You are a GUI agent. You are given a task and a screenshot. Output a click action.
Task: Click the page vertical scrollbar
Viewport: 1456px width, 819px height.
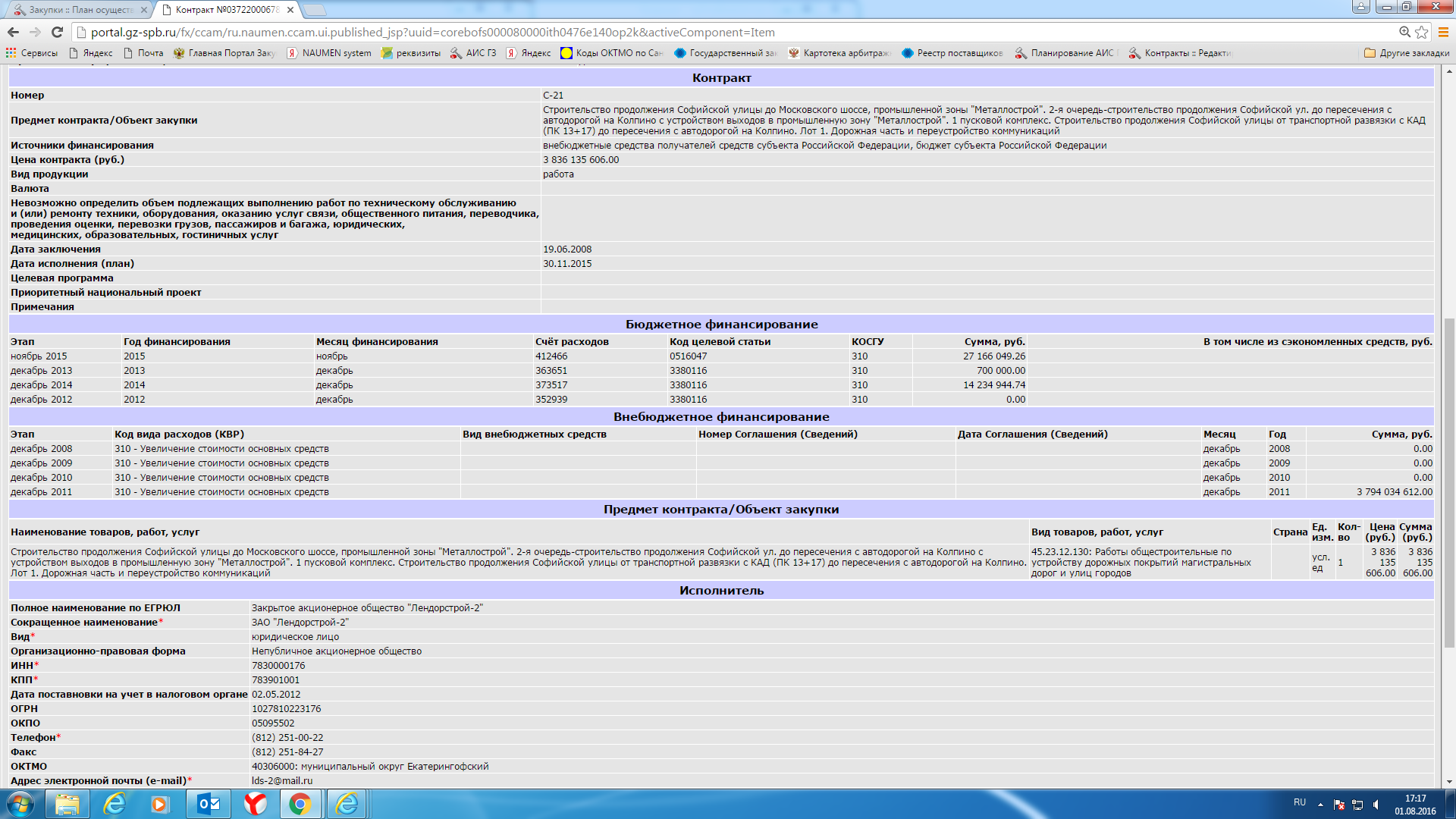click(x=1449, y=482)
